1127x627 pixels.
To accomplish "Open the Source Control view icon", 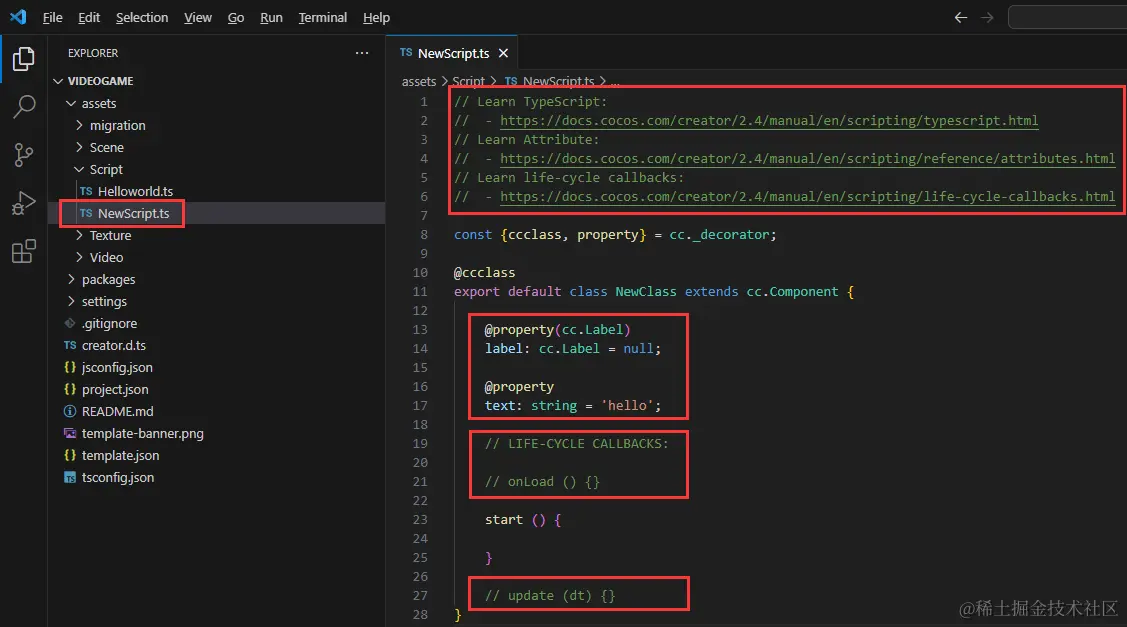I will [23, 155].
